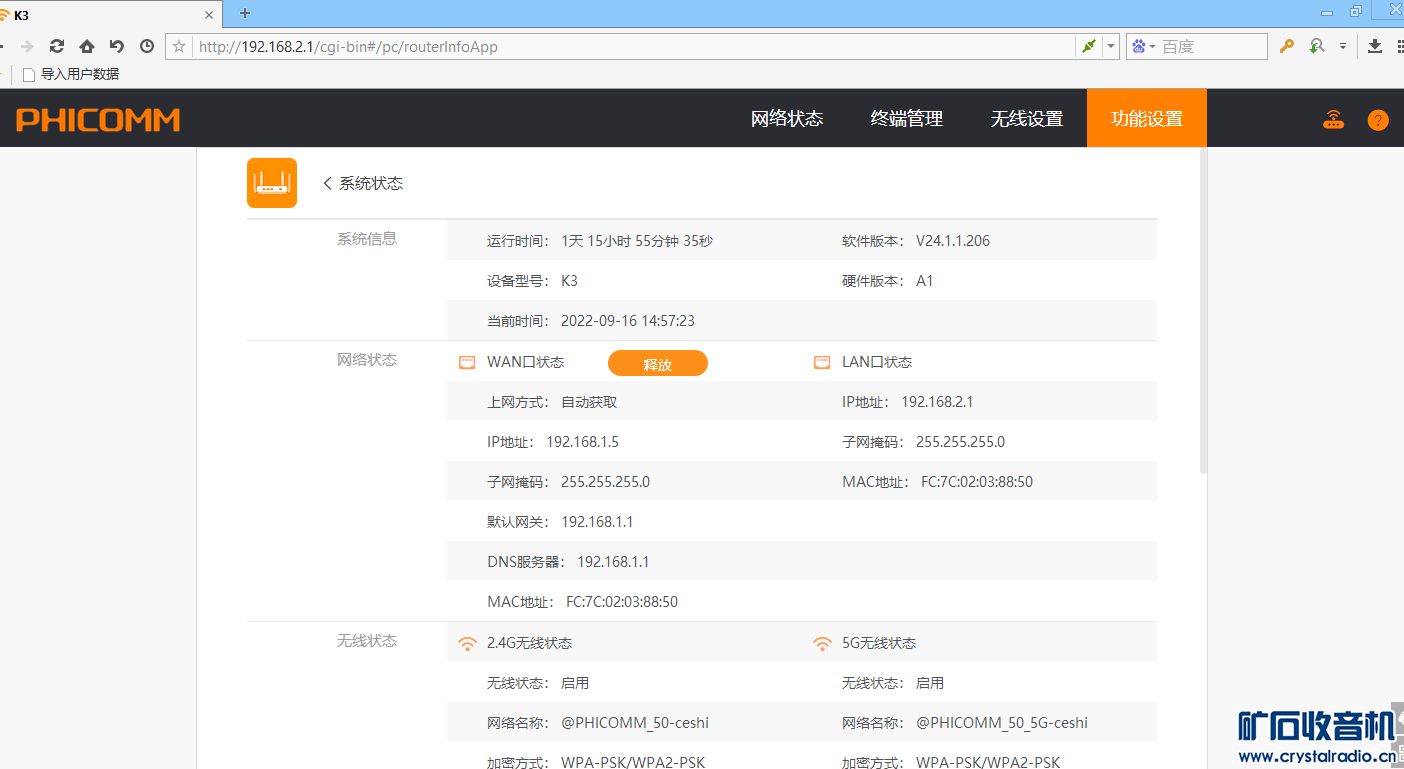Screen dimensions: 1404x769
Task: Go to browser home page icon
Action: point(87,46)
